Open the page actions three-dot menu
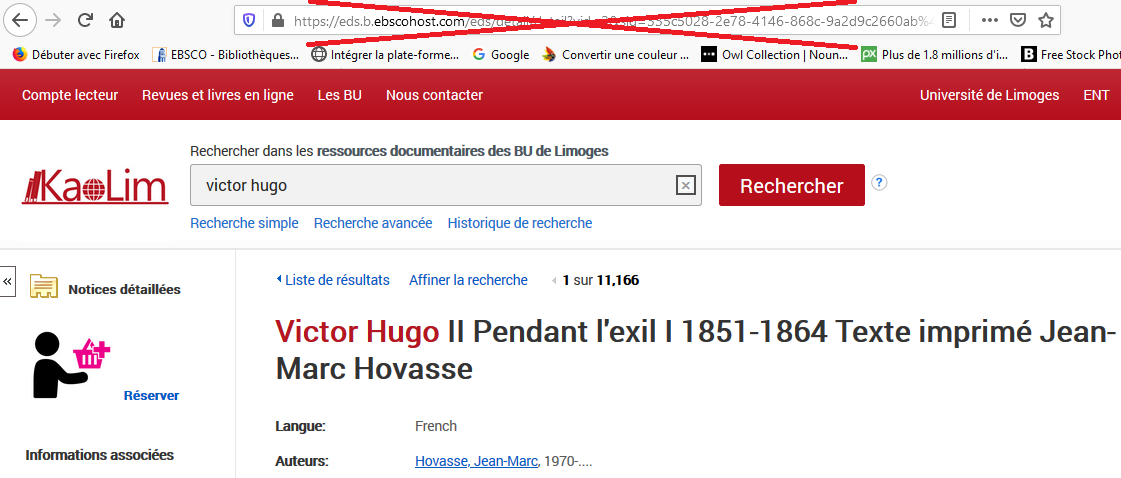 [989, 20]
